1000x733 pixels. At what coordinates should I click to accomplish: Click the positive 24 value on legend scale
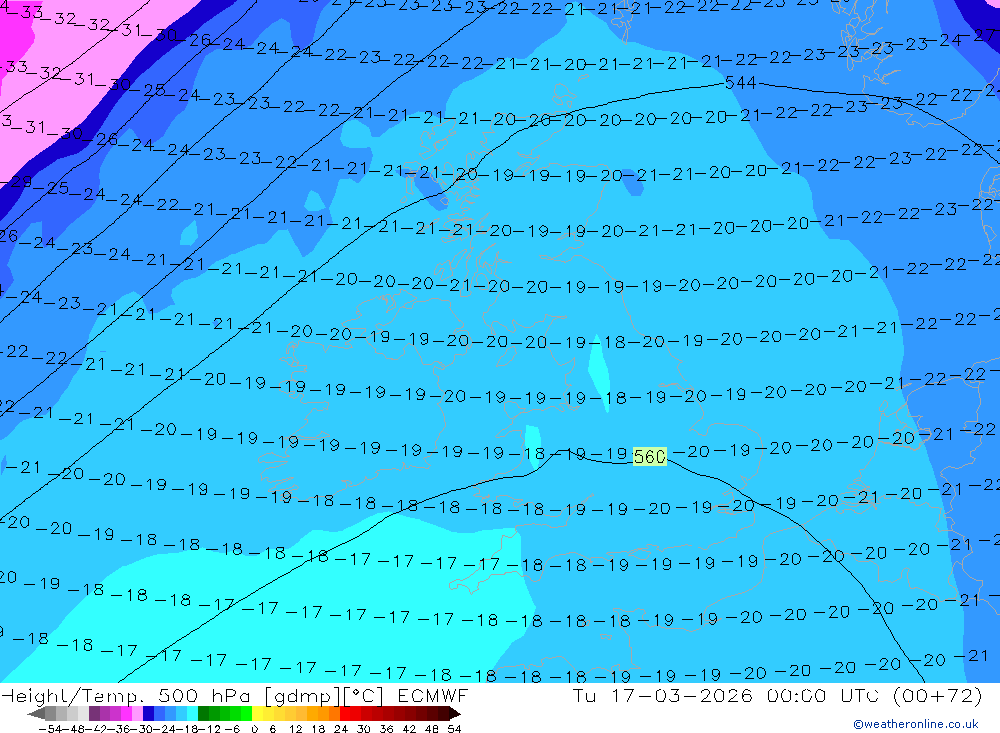341,729
